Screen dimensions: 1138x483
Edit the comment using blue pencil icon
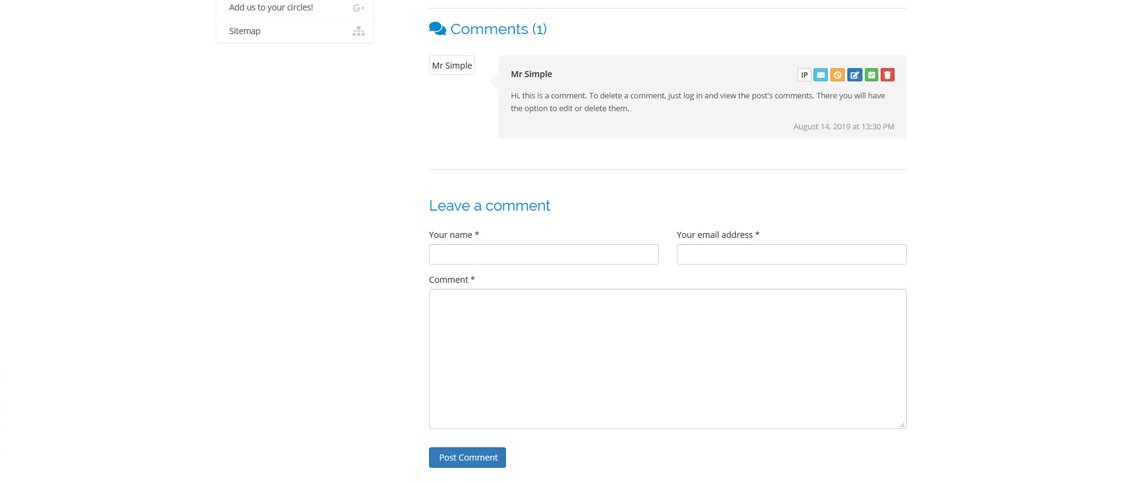tap(854, 75)
